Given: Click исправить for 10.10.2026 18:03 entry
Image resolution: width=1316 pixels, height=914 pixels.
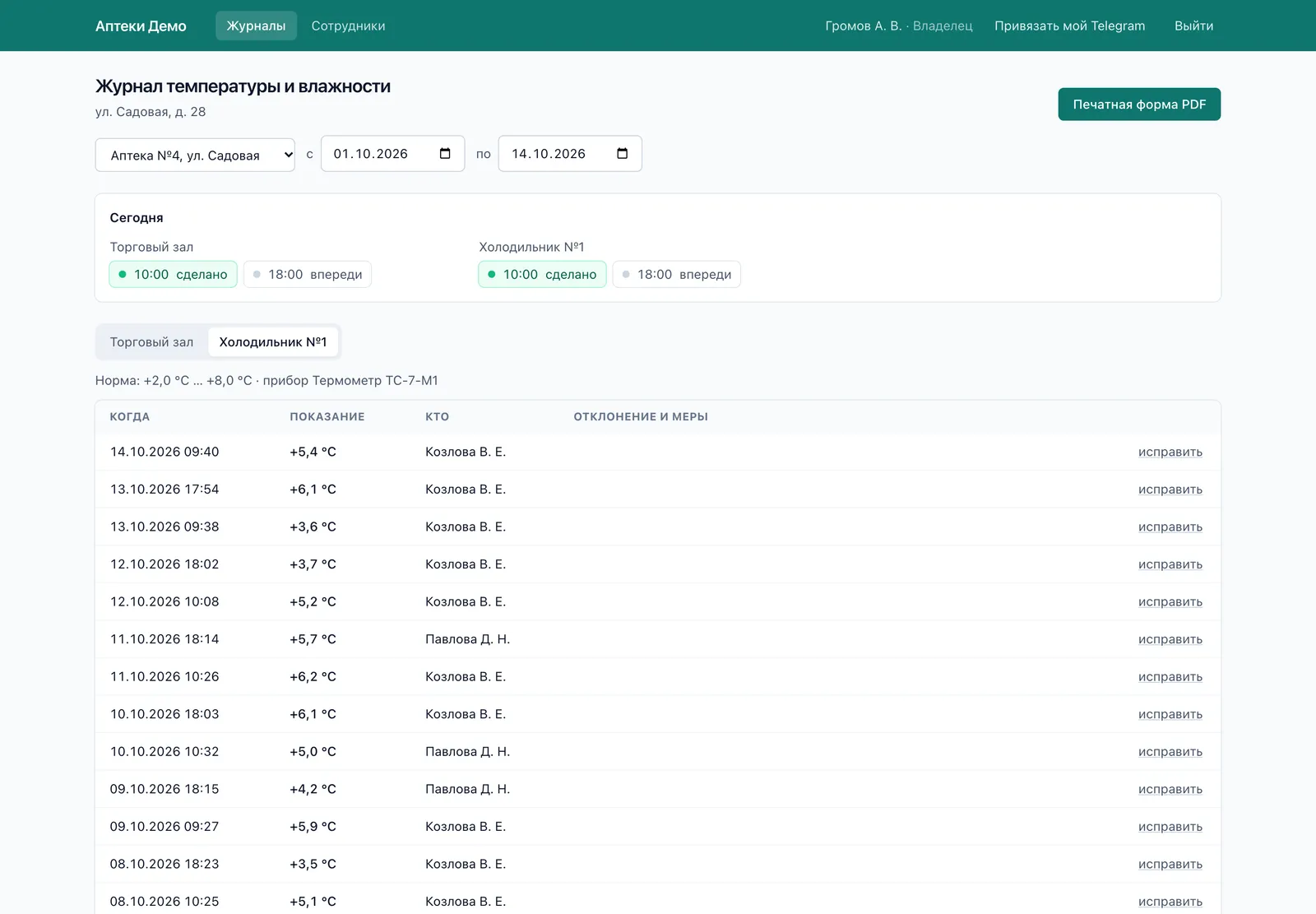Looking at the screenshot, I should [1170, 714].
